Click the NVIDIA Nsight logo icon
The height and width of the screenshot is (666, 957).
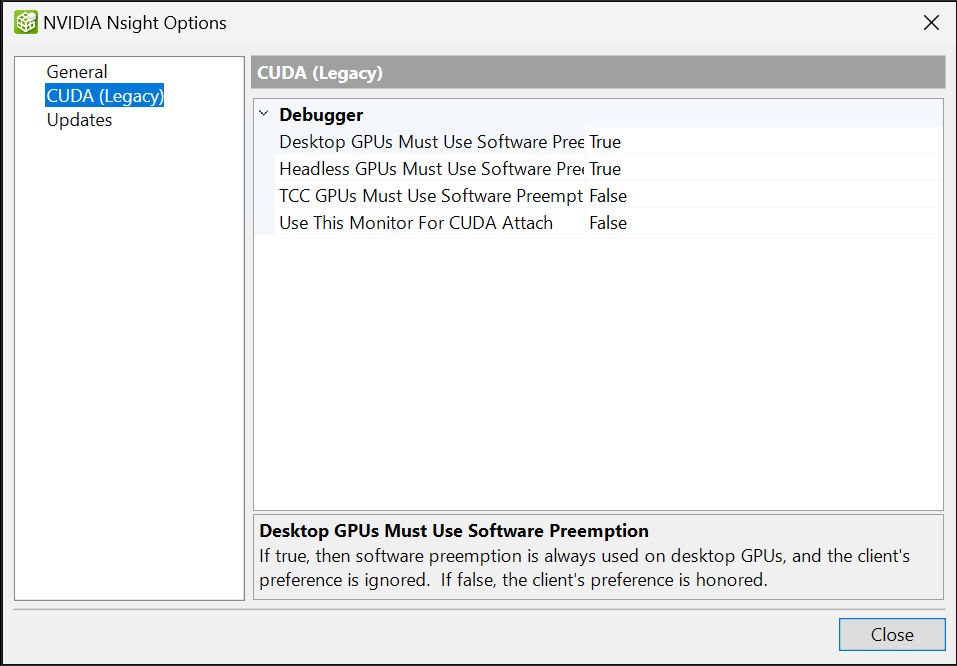[26, 23]
